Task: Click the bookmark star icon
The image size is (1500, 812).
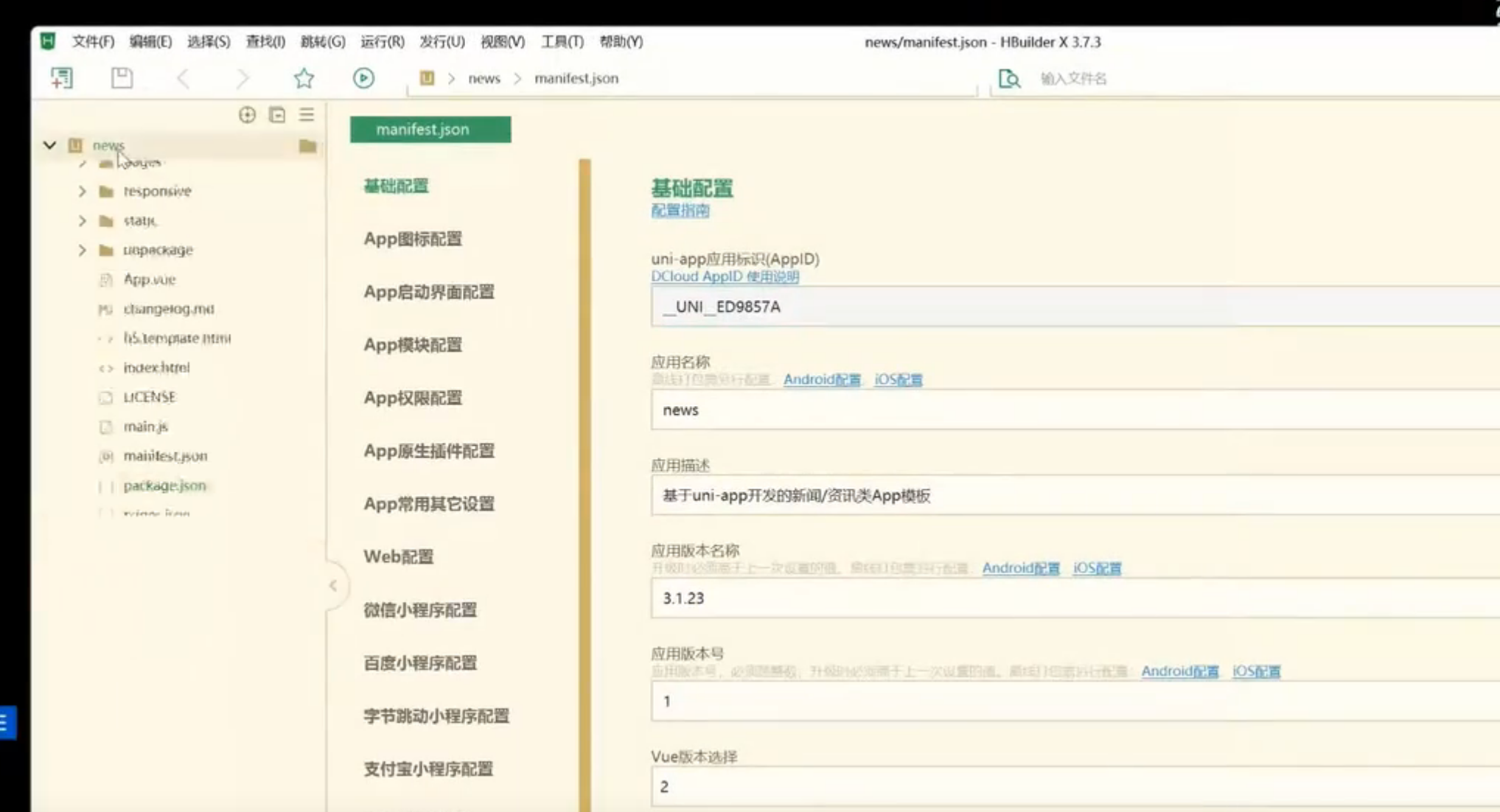Action: 304,78
